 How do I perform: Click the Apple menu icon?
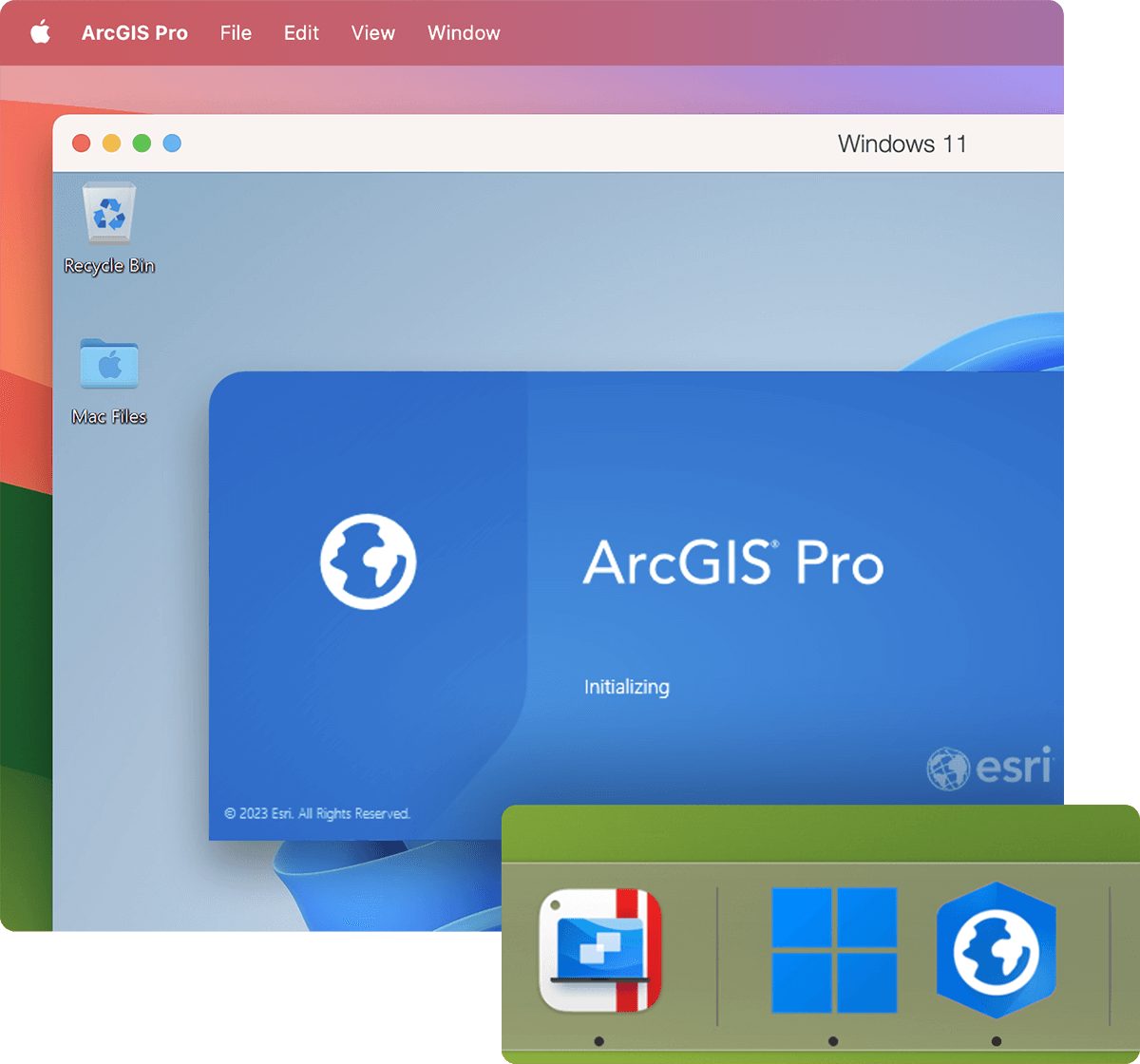click(x=39, y=32)
